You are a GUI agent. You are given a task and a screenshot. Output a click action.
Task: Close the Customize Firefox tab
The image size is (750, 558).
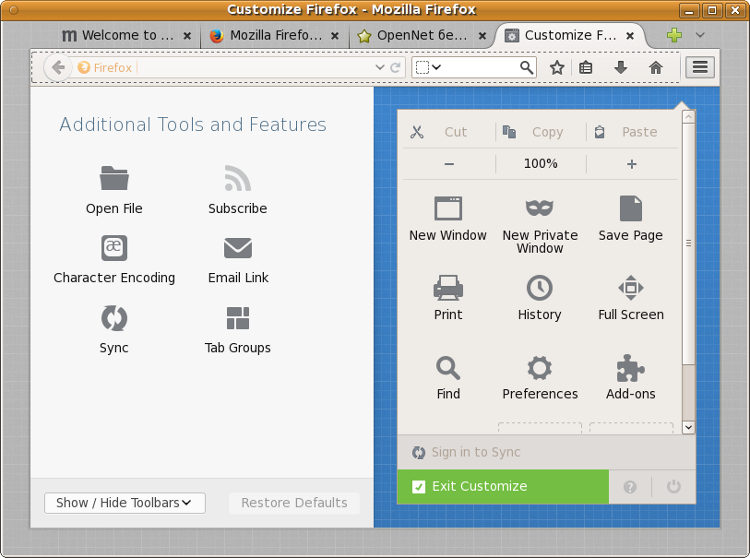[x=630, y=35]
